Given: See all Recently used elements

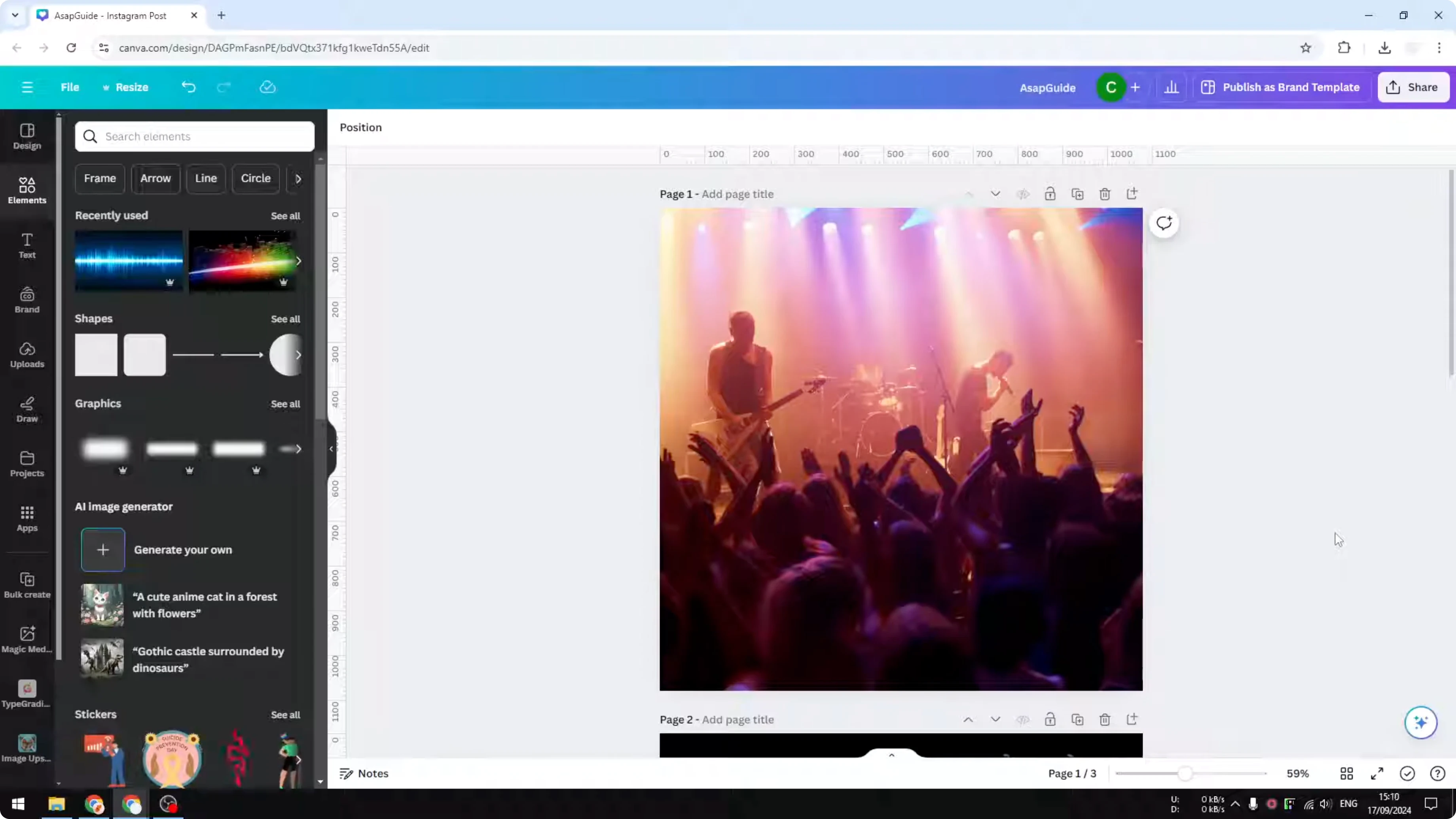Looking at the screenshot, I should click(x=285, y=216).
